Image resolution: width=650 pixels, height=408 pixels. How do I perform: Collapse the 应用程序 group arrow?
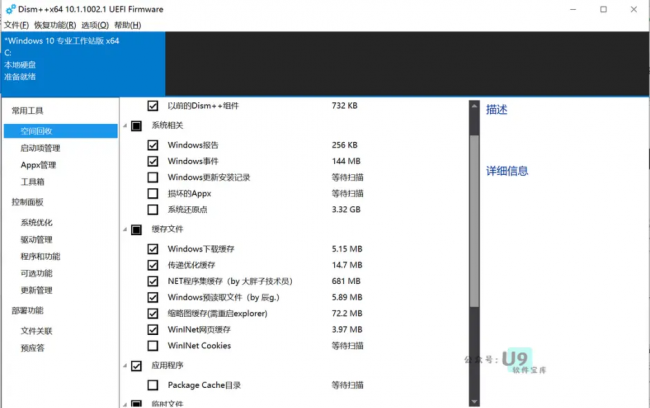pyautogui.click(x=125, y=366)
